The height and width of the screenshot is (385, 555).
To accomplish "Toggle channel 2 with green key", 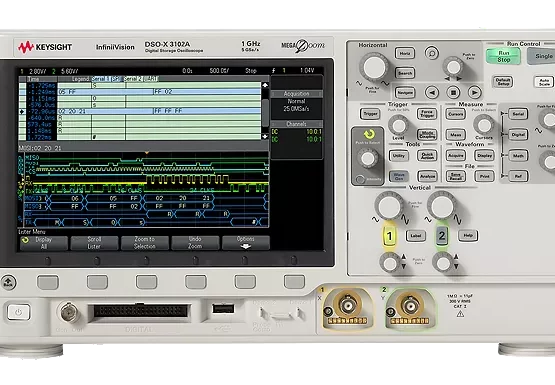I will tap(441, 236).
